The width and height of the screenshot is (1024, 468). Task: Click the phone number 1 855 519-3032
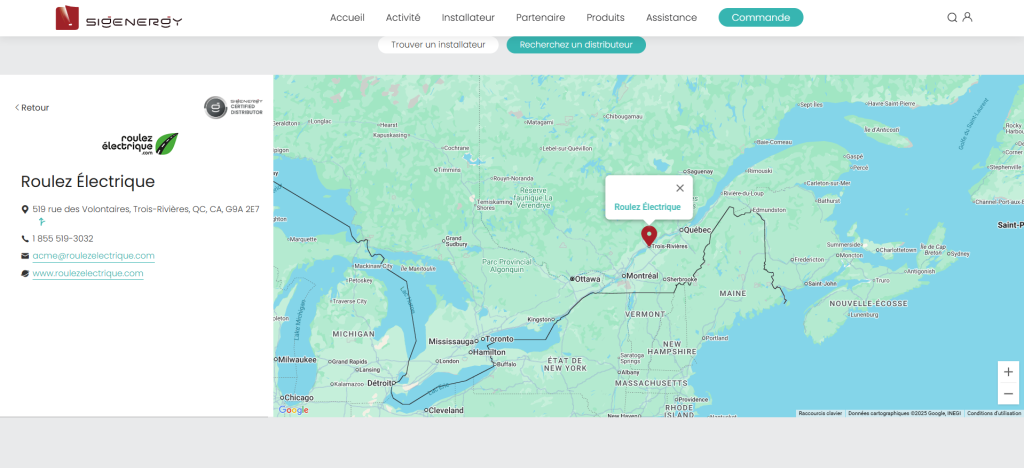(63, 239)
